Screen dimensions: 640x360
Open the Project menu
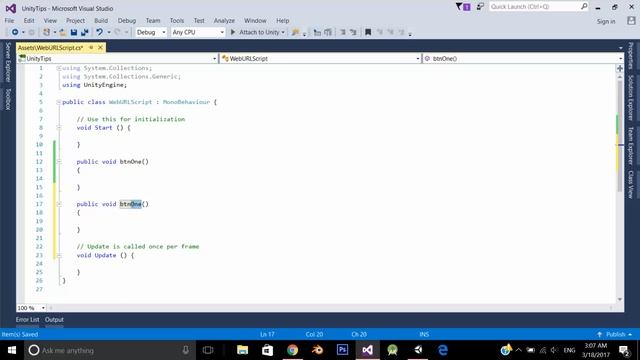click(x=76, y=20)
